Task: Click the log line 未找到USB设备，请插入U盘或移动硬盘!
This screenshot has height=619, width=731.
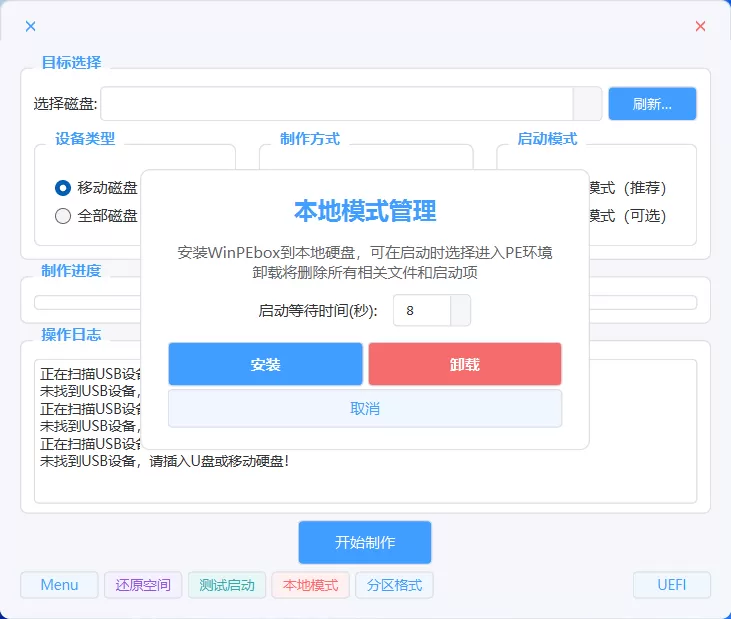Action: [x=165, y=461]
